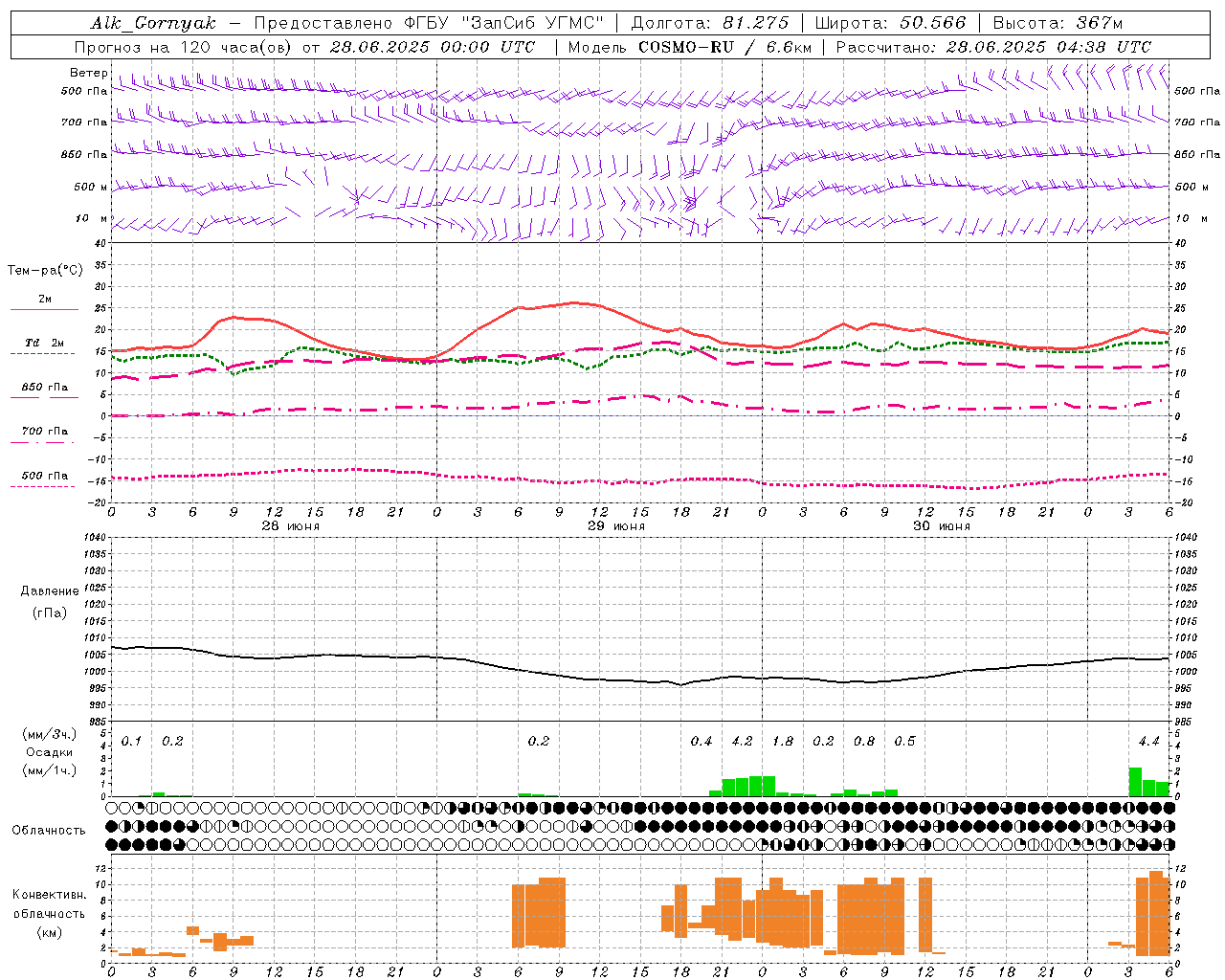Screen dimensions: 1225x980
Task: Click the green dashed line sample under 'Td 2м'
Action: [42, 353]
